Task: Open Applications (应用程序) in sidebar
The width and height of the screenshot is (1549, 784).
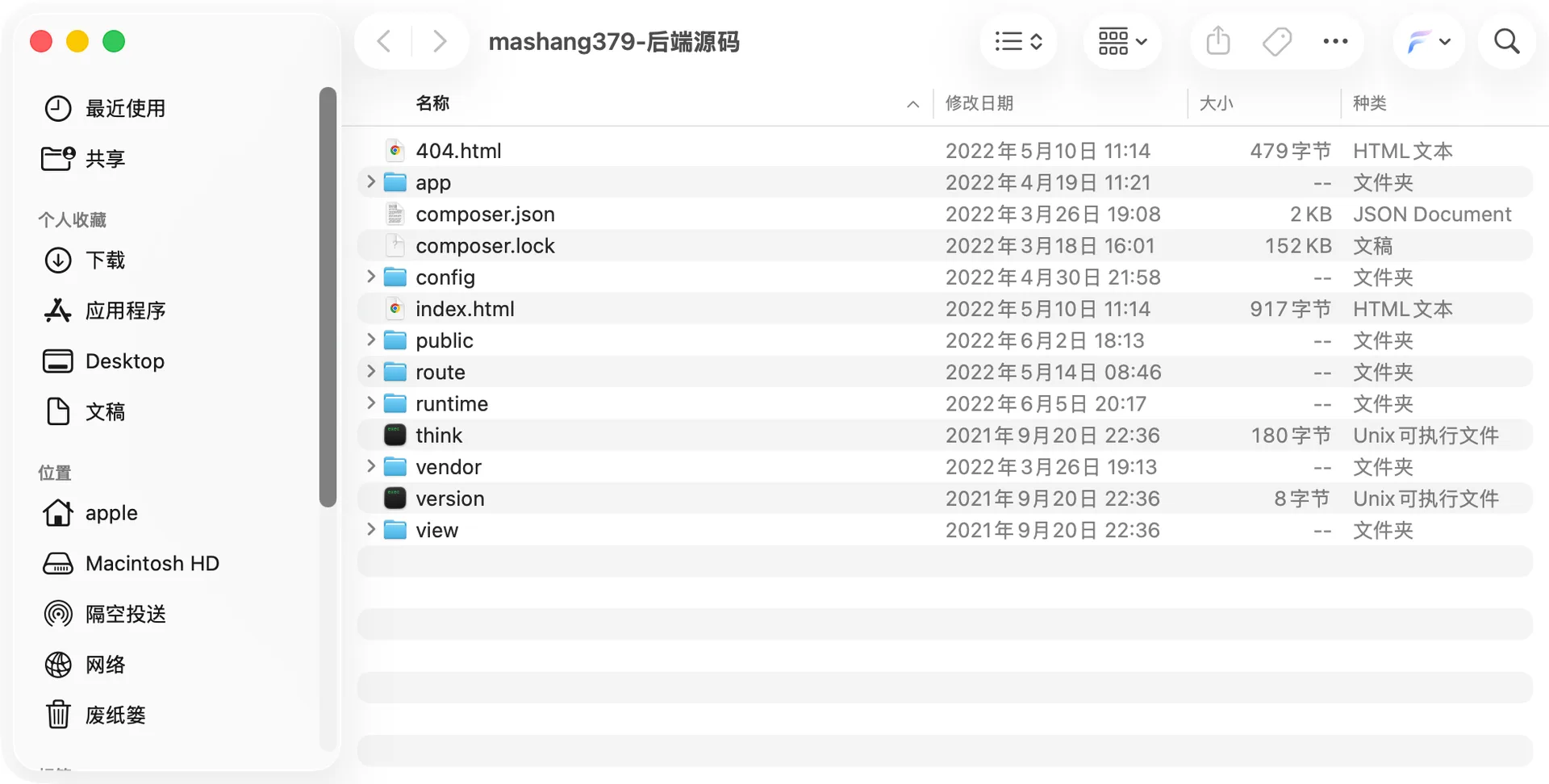Action: (104, 311)
